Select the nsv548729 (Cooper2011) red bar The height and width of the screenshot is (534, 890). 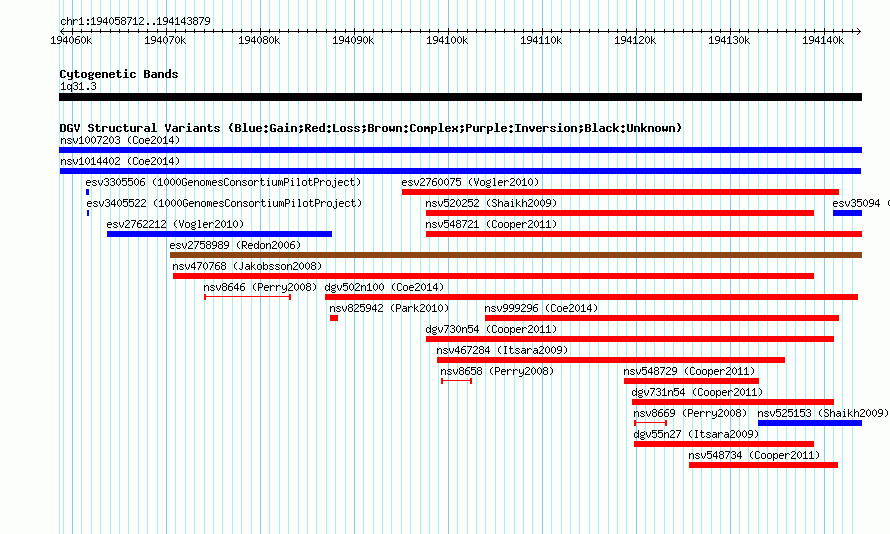[x=691, y=381]
